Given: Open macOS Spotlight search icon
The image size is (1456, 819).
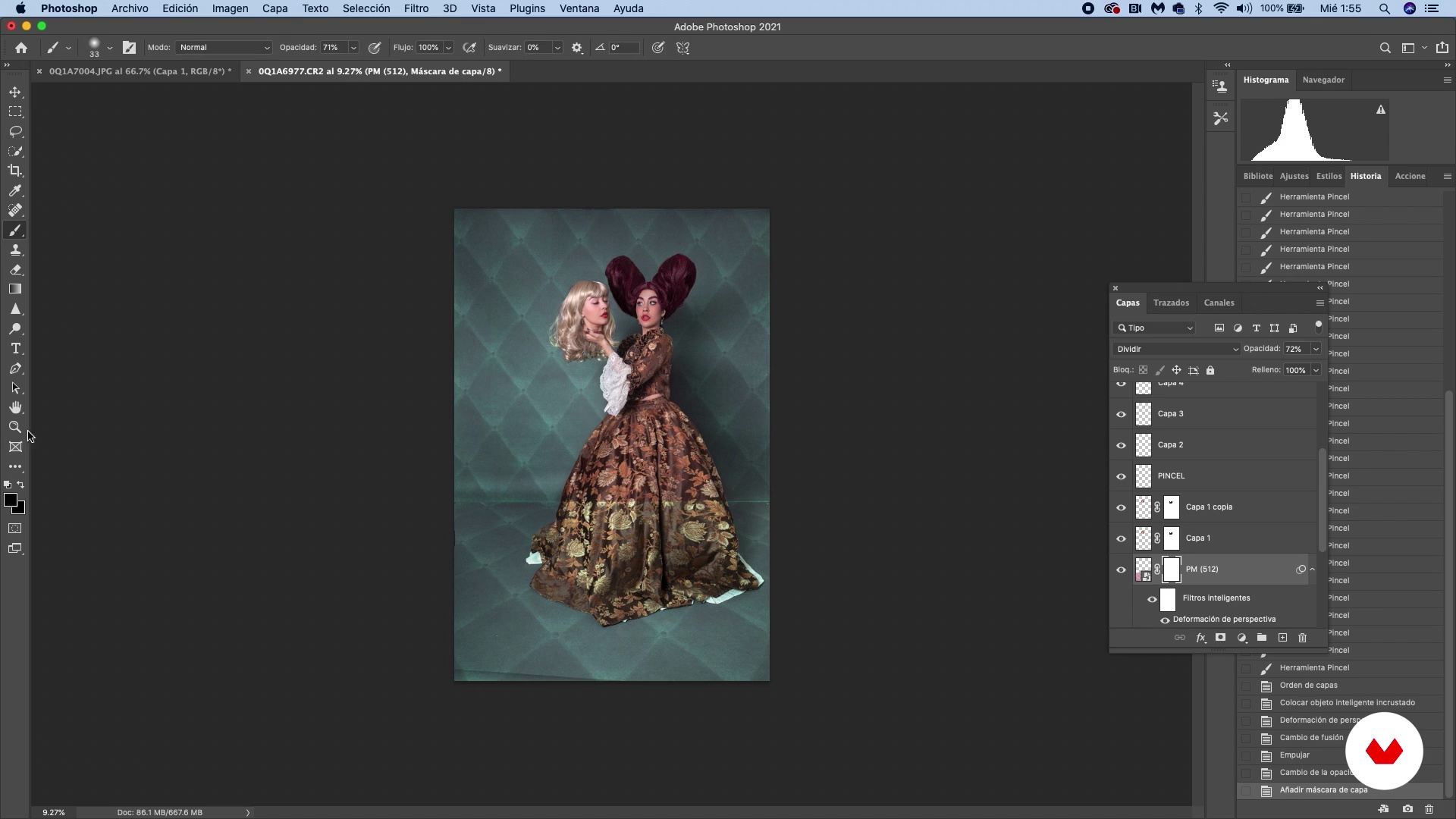Looking at the screenshot, I should (x=1385, y=8).
